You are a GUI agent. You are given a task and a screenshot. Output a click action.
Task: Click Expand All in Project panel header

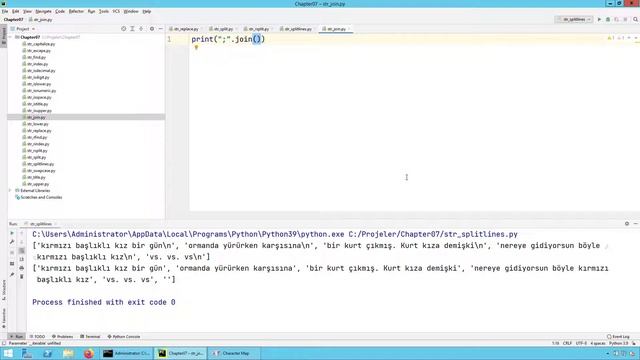click(x=132, y=29)
